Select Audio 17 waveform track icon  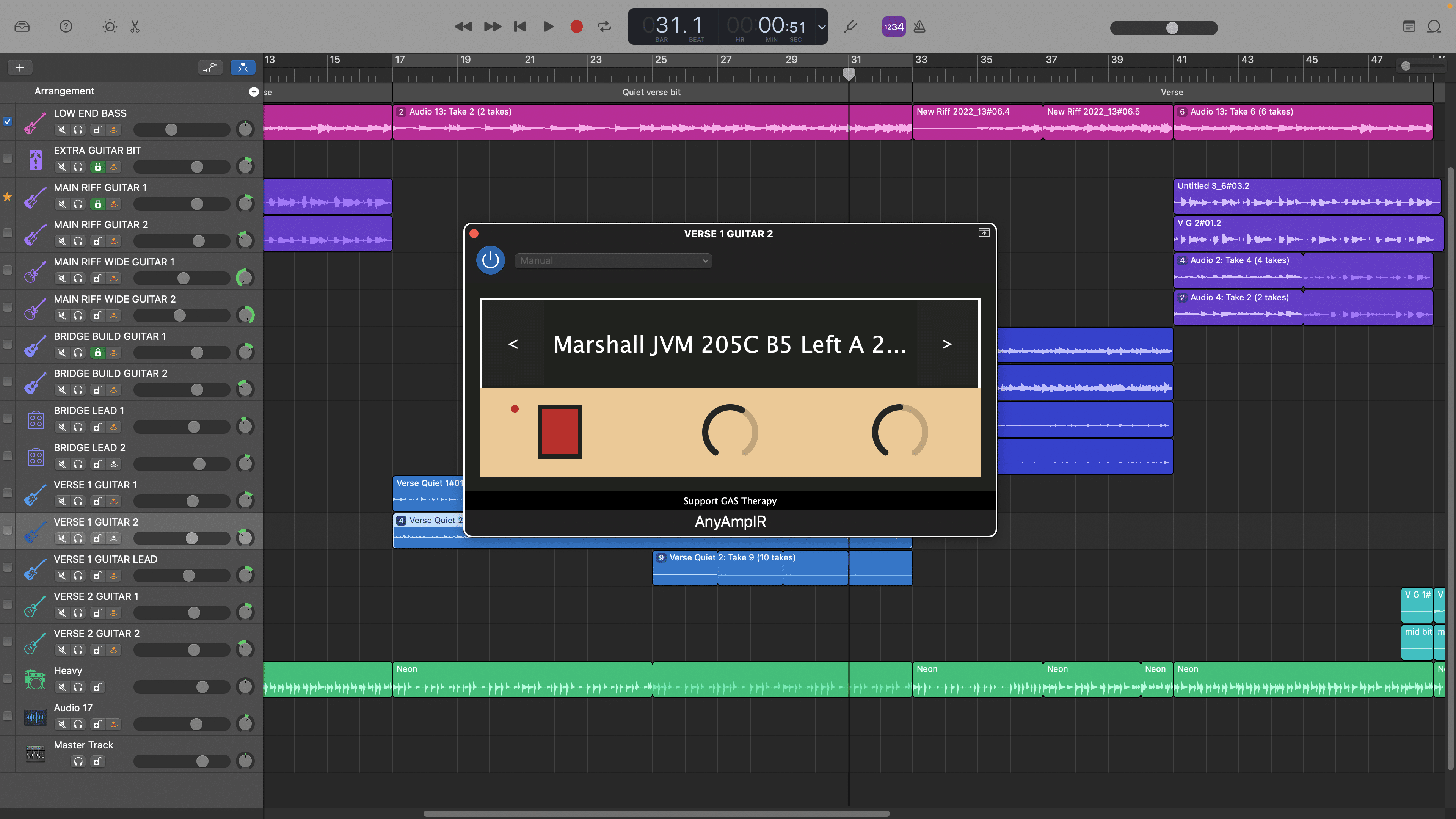[36, 717]
